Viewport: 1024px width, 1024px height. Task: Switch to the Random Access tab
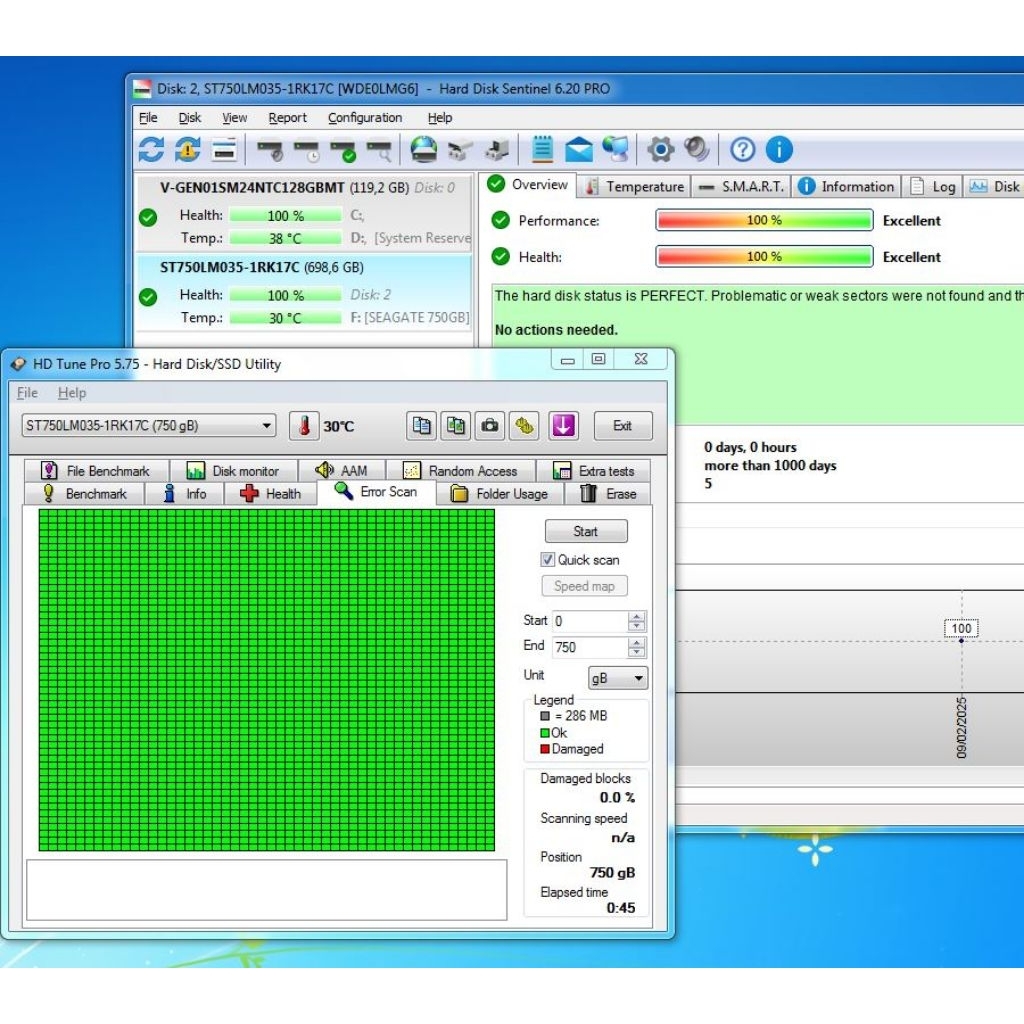[460, 471]
